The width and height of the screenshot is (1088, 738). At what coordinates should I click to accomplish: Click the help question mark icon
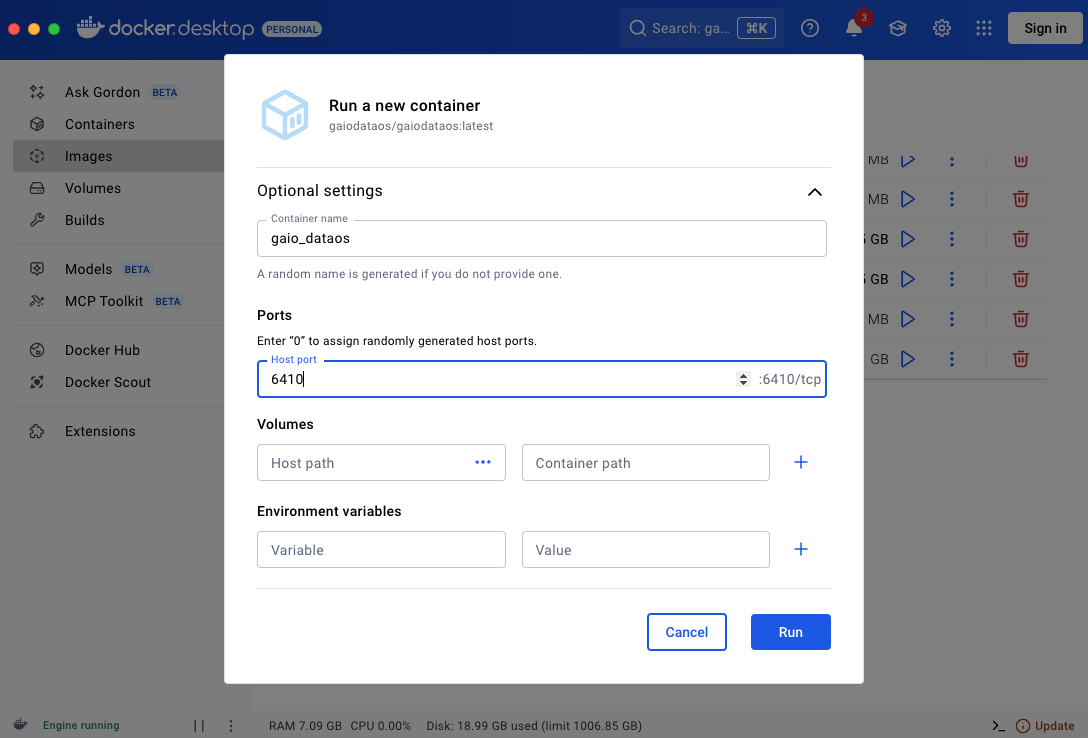click(x=810, y=28)
